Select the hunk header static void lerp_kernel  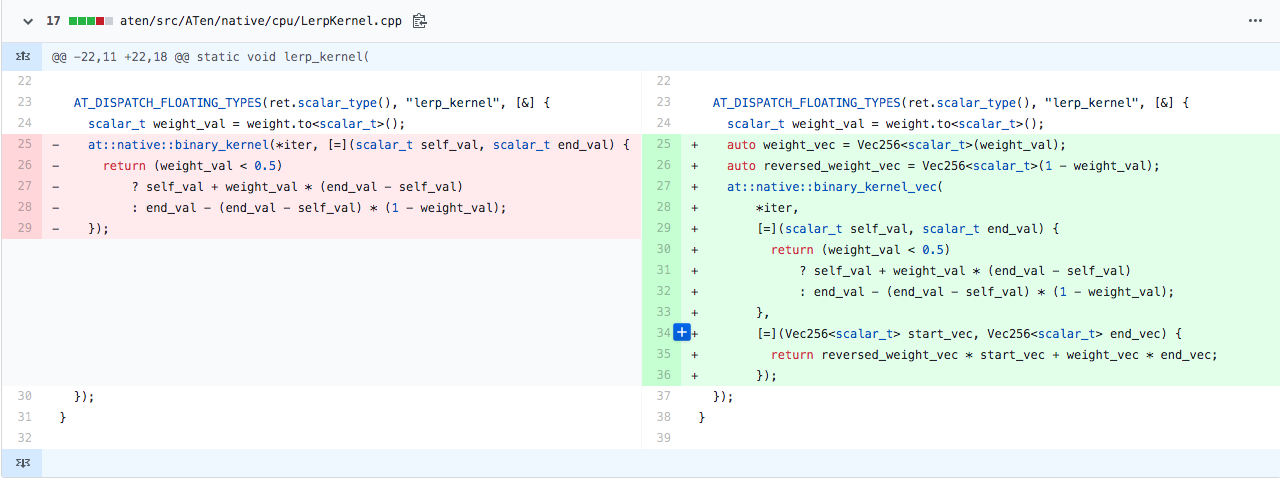(211, 57)
